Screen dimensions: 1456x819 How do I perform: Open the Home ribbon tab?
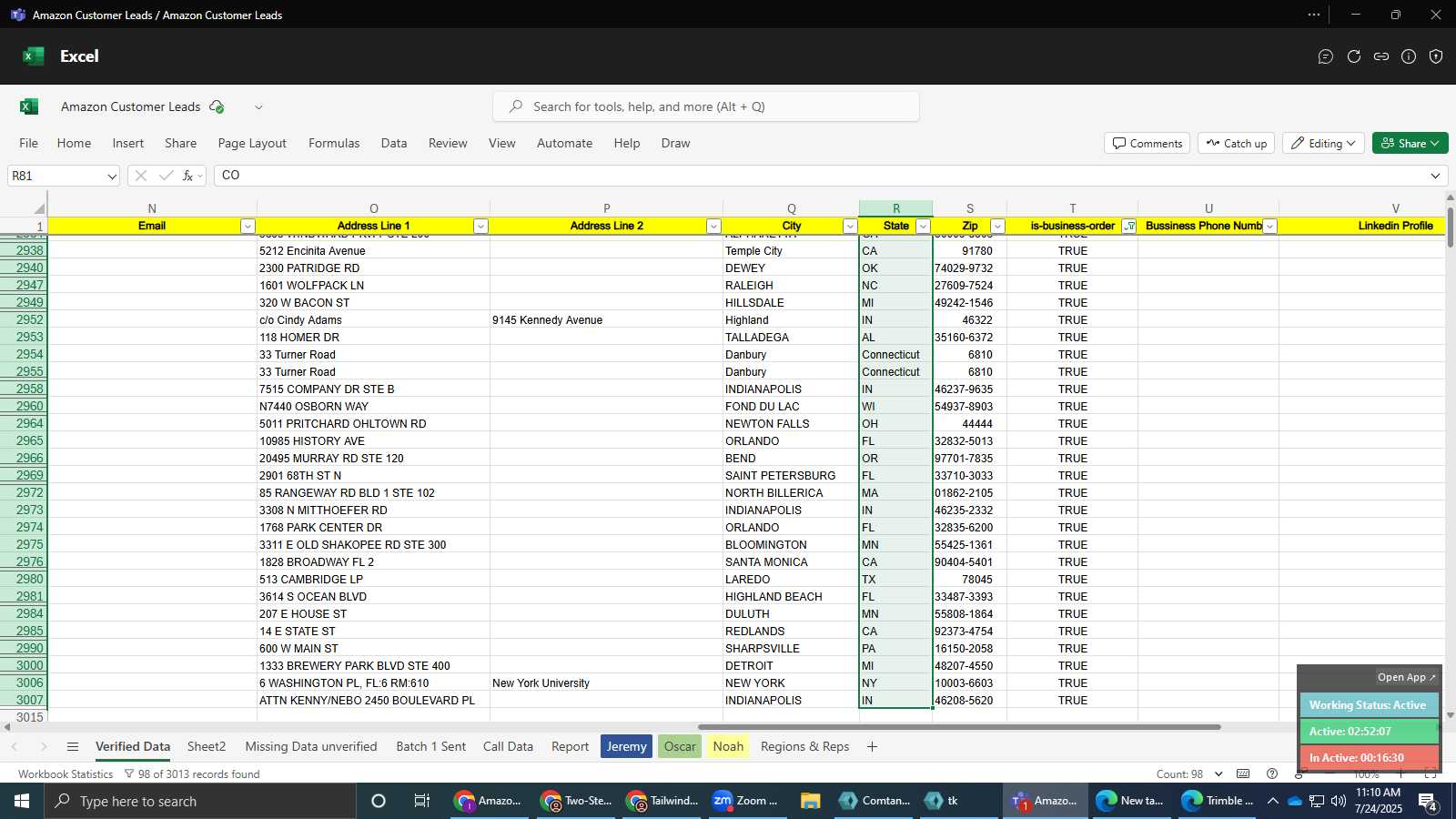pyautogui.click(x=74, y=143)
